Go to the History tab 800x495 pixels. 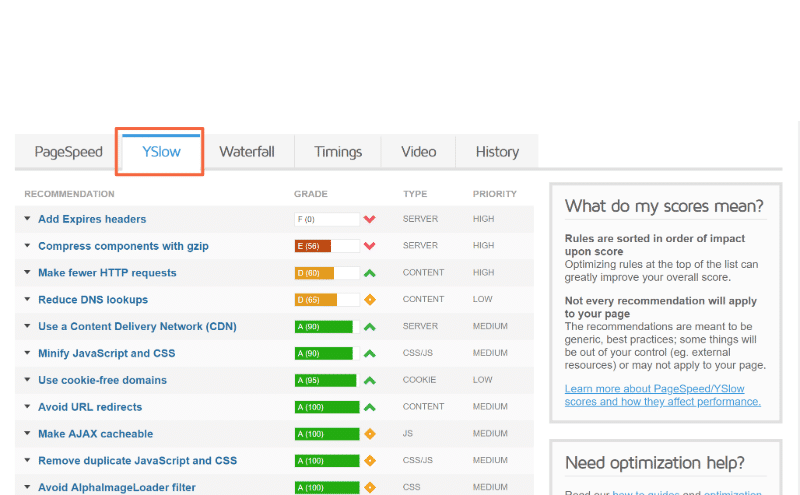tap(497, 152)
